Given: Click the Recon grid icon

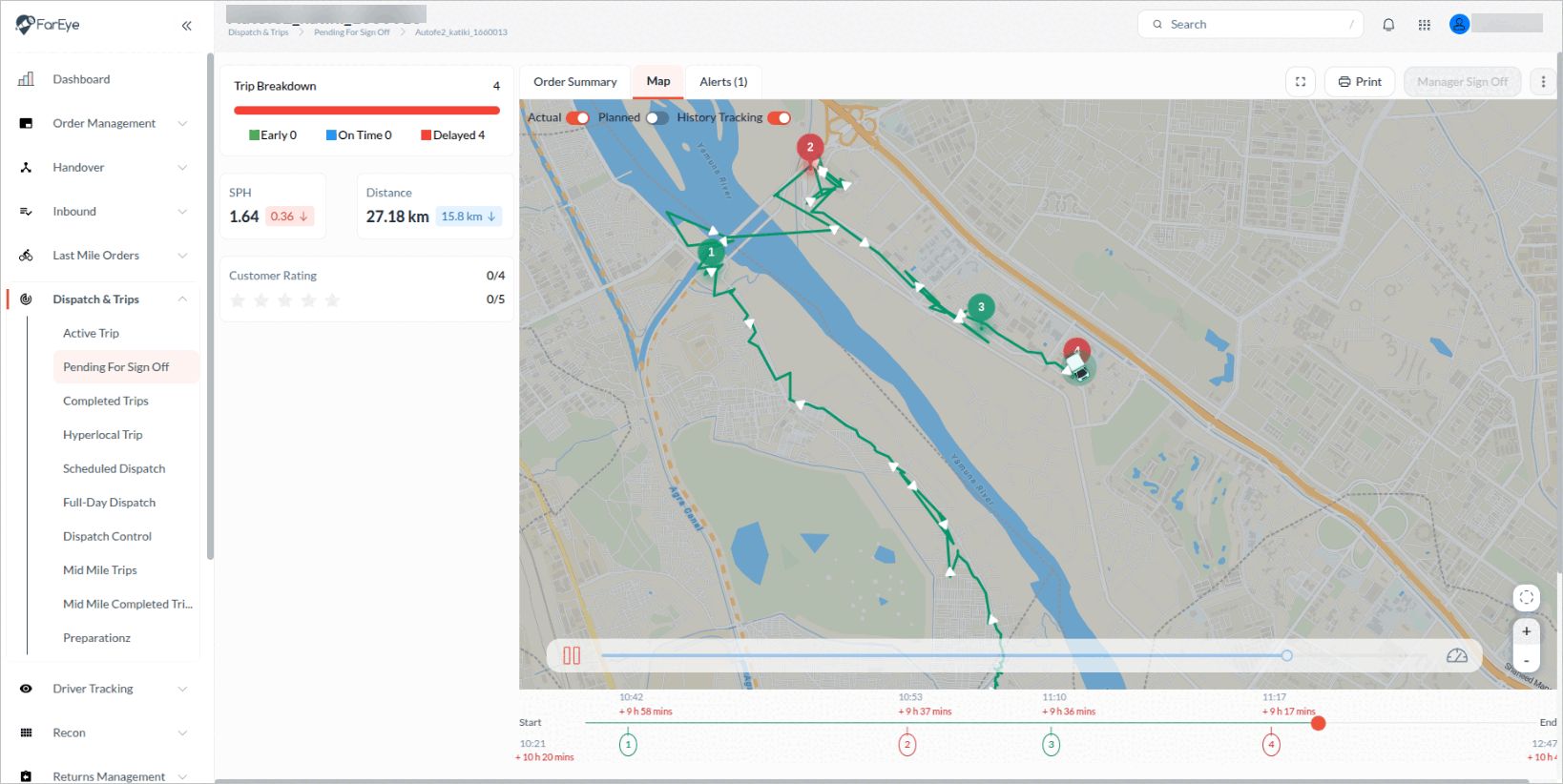Looking at the screenshot, I should 26,732.
